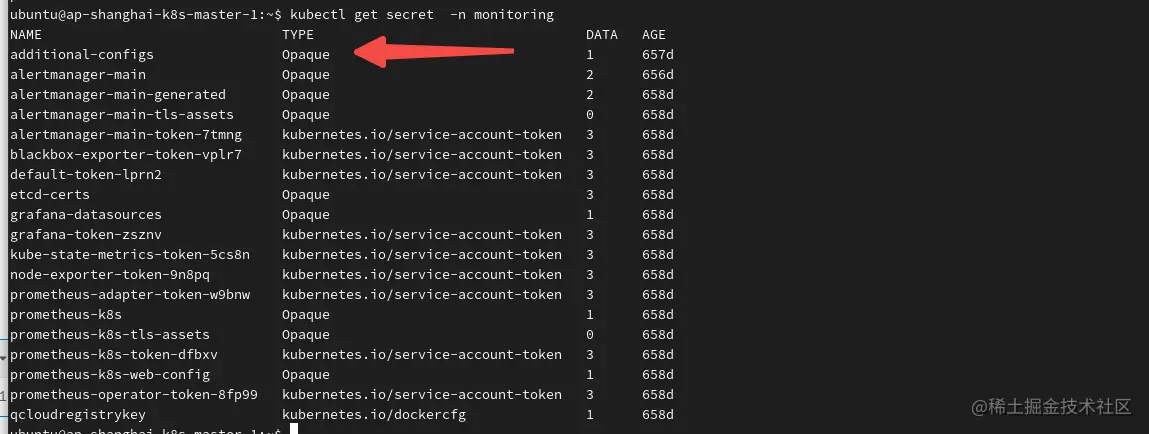Viewport: 1149px width, 434px height.
Task: Click the Opaque type of additional-configs
Action: click(x=306, y=55)
